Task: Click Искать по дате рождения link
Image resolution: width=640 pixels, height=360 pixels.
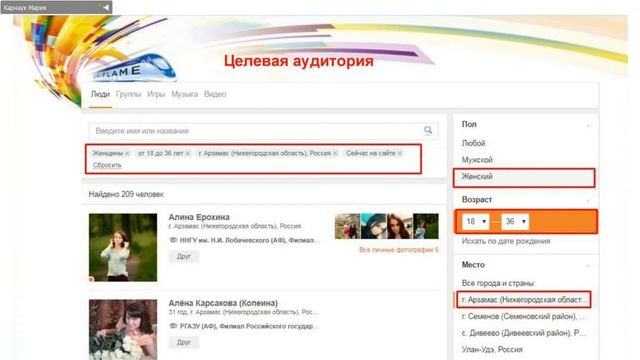Action: tap(506, 241)
